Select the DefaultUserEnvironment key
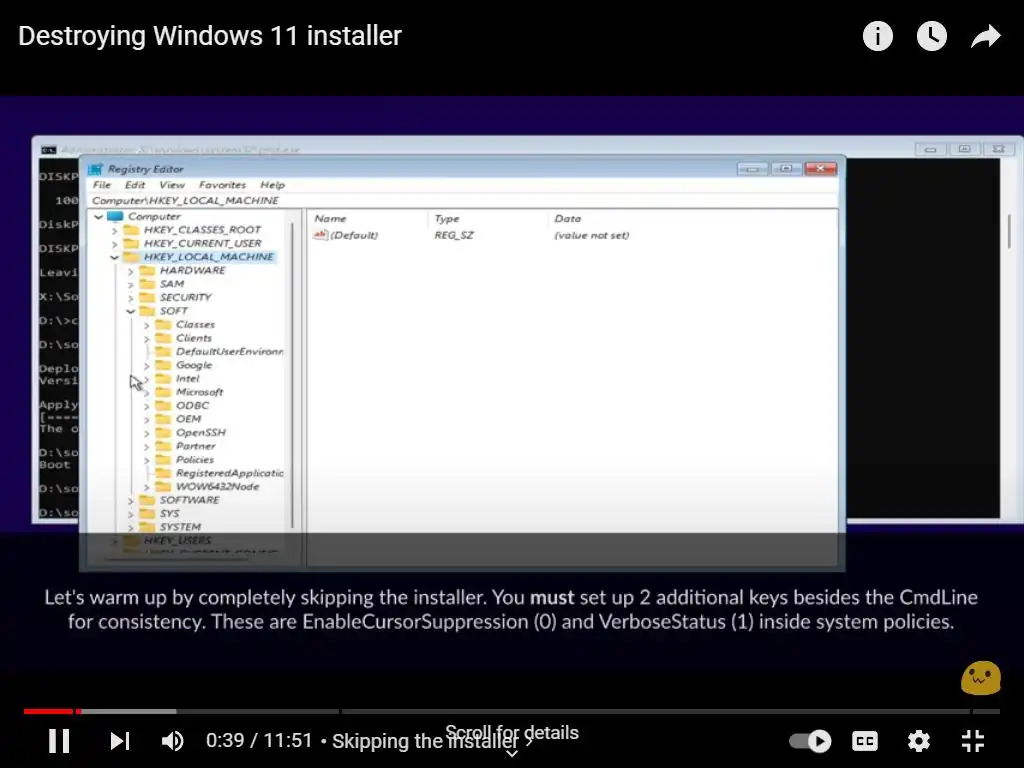The height and width of the screenshot is (768, 1024). (229, 351)
